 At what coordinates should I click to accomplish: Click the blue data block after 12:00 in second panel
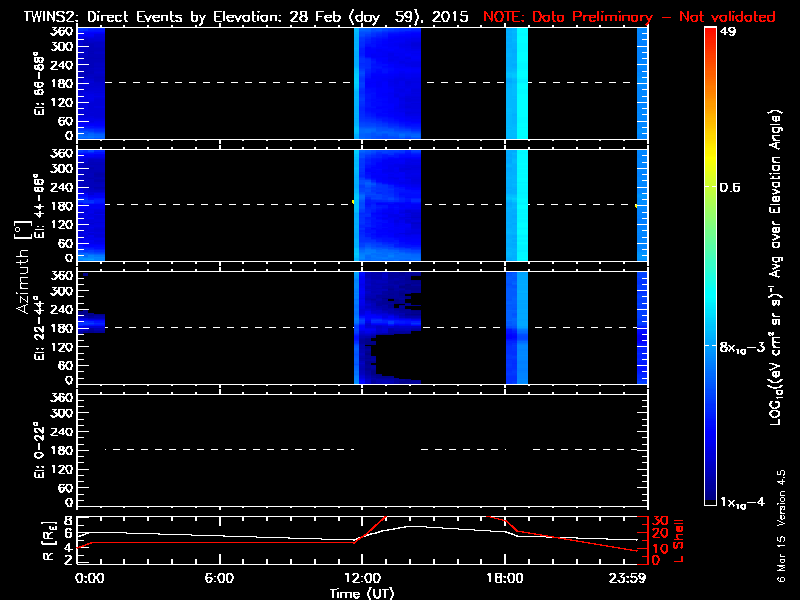(387, 206)
